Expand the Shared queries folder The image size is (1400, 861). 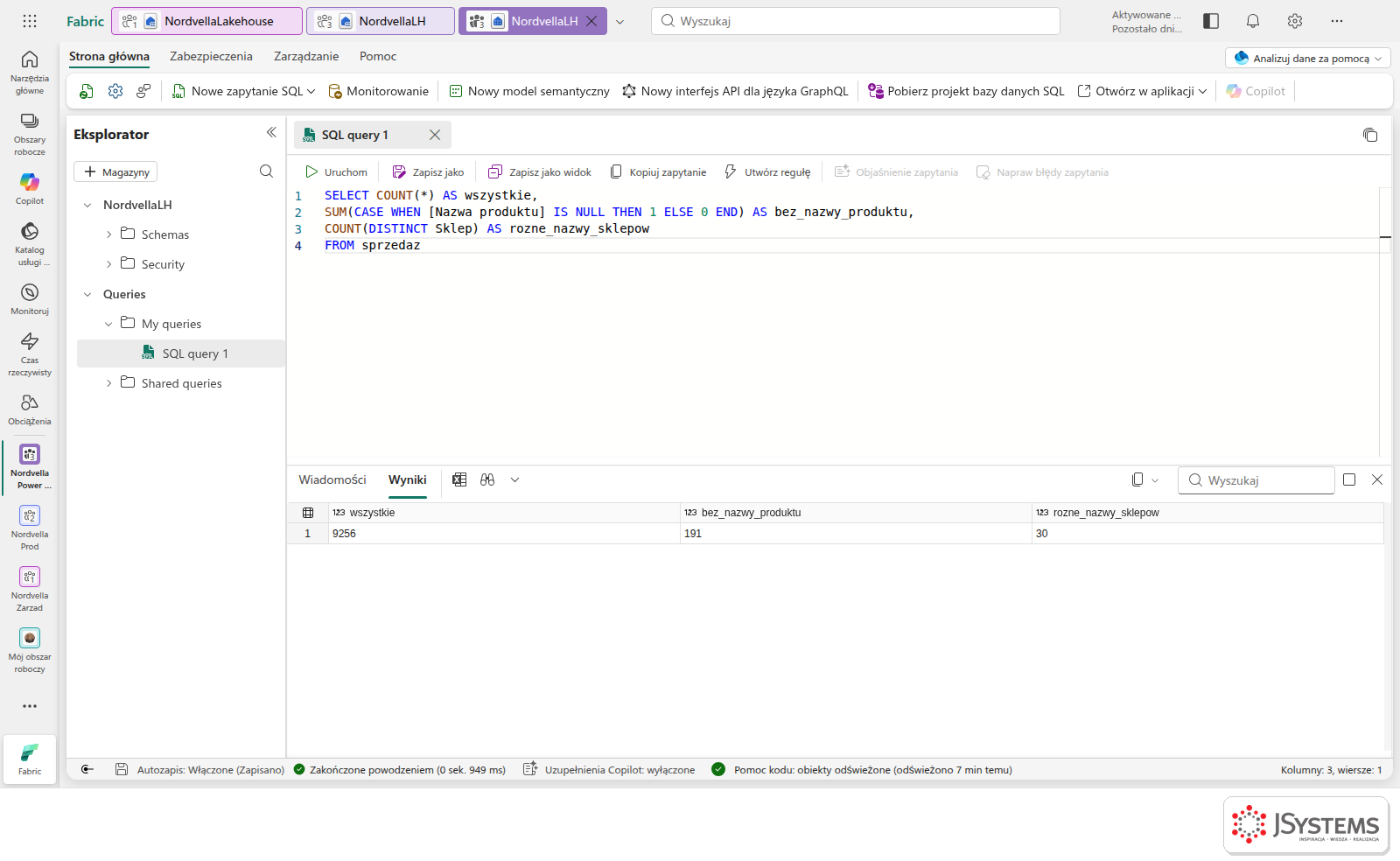point(108,383)
